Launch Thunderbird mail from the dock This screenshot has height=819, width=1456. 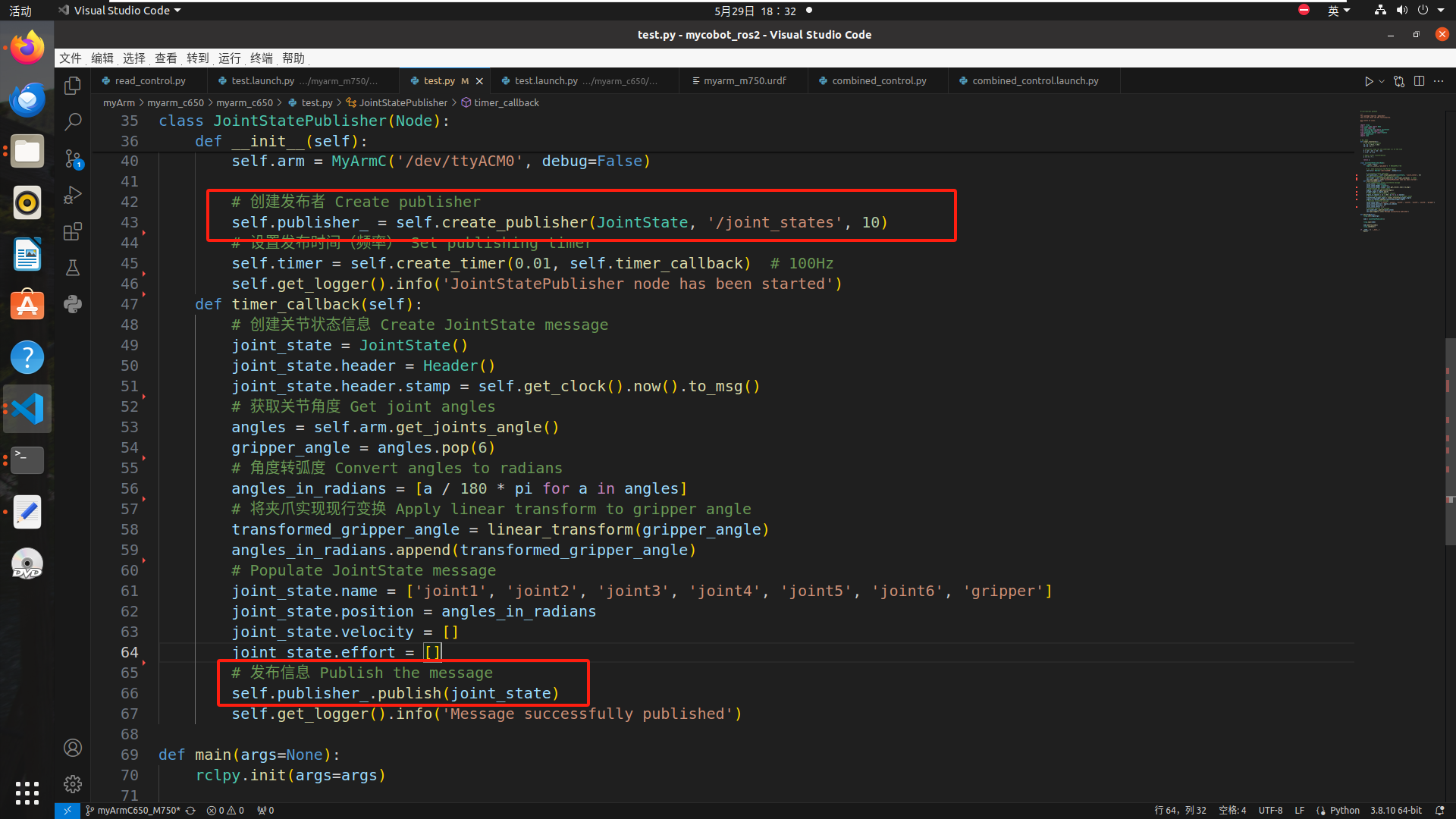pyautogui.click(x=27, y=100)
